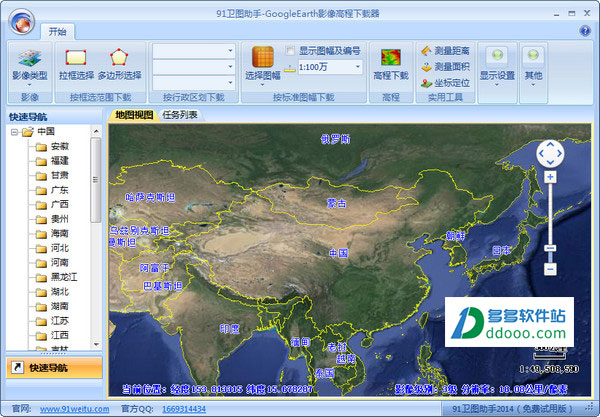This screenshot has width=600, height=417.
Task: Expand the arrow under 其他
Action: (533, 85)
